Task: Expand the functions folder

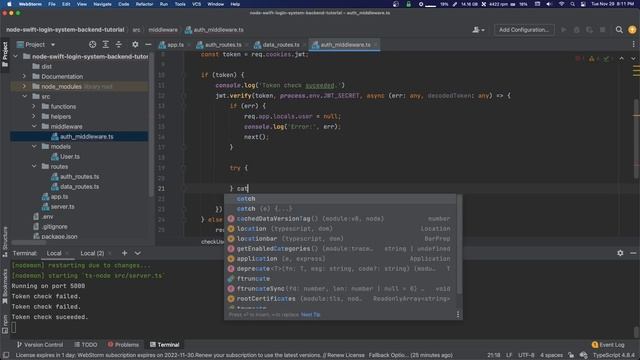Action: 34,107
